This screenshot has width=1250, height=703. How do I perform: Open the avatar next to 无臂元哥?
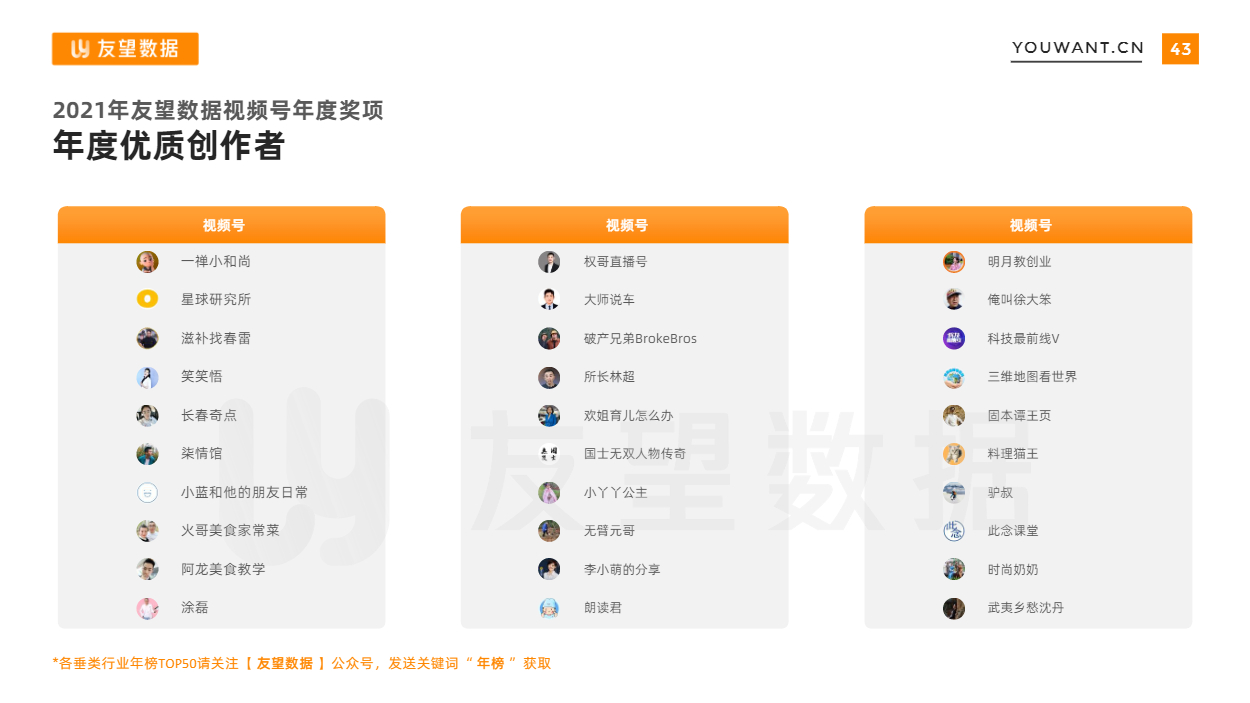(549, 531)
